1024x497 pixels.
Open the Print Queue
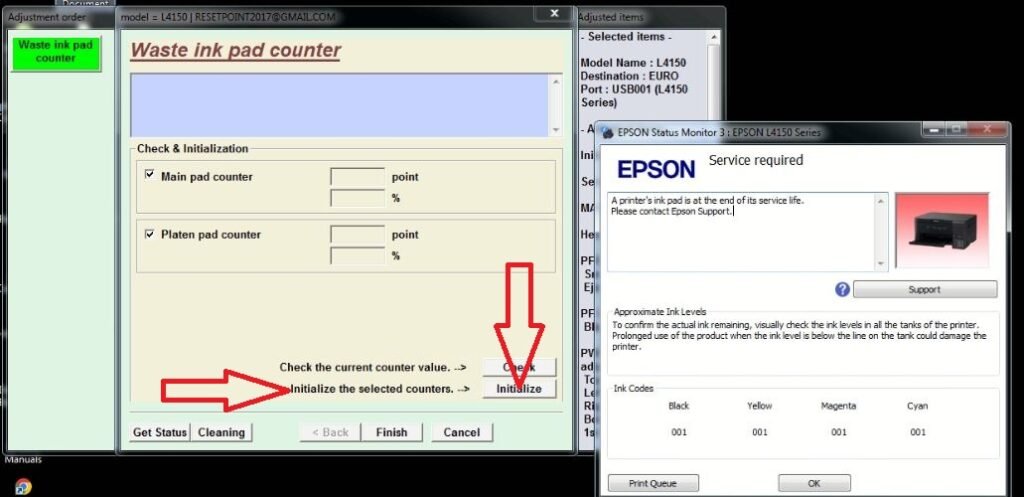(653, 483)
